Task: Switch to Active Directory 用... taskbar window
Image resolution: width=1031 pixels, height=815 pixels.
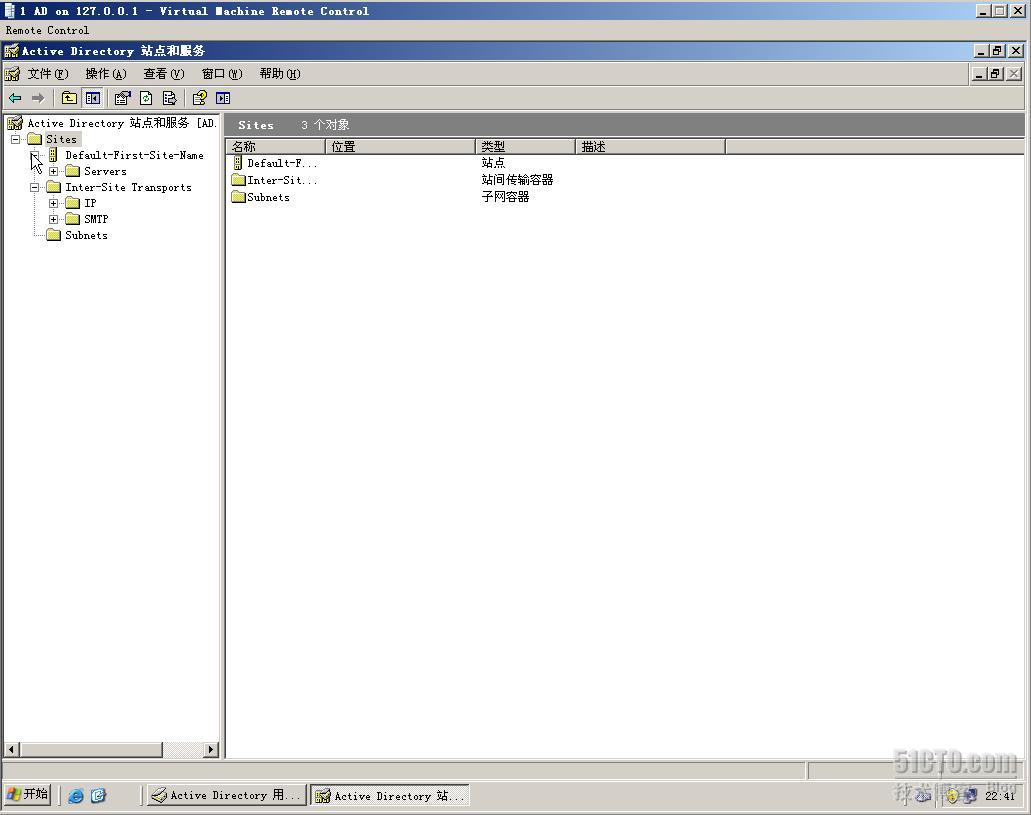Action: click(x=226, y=795)
